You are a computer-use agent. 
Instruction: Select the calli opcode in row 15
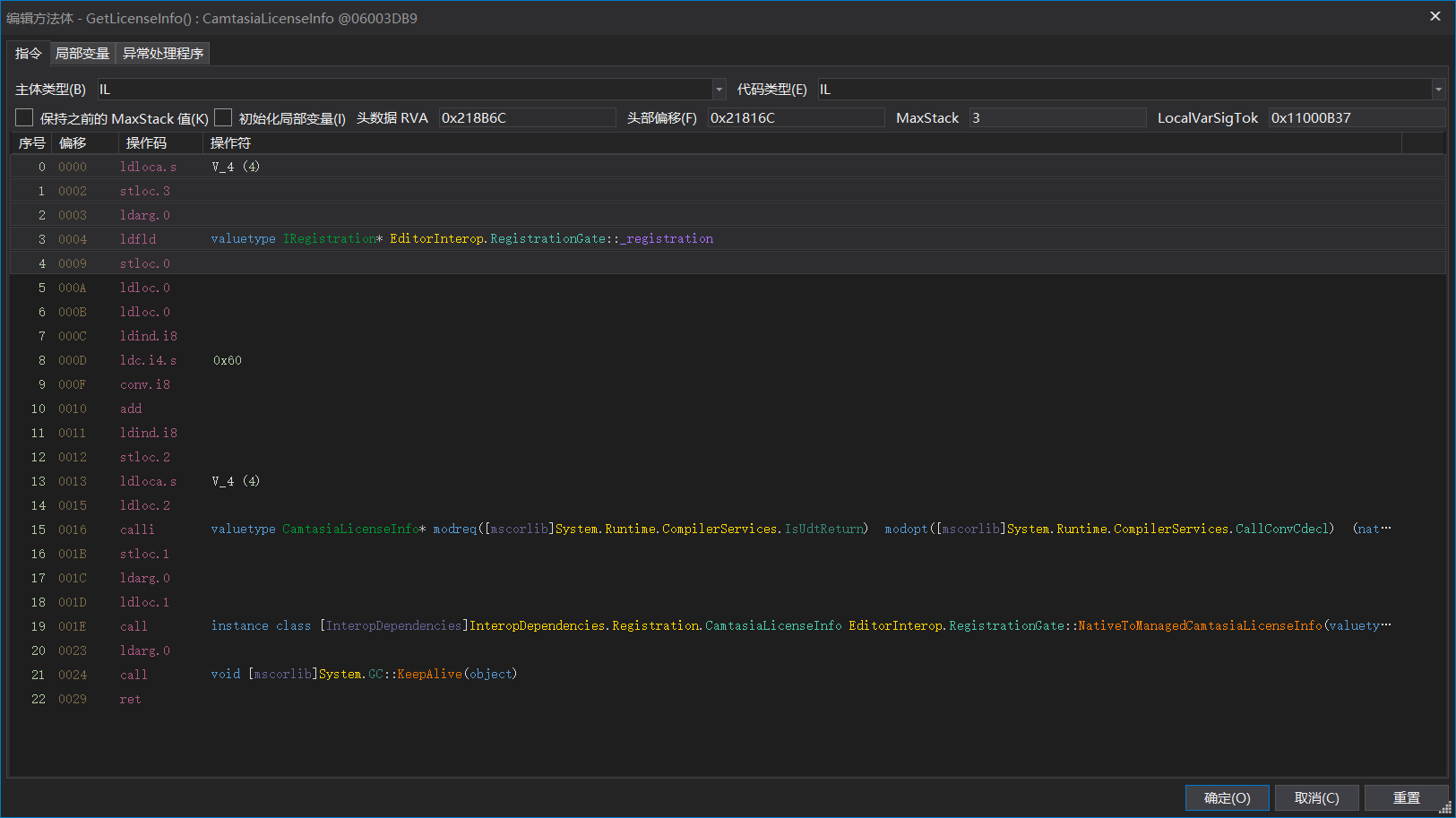click(x=137, y=530)
